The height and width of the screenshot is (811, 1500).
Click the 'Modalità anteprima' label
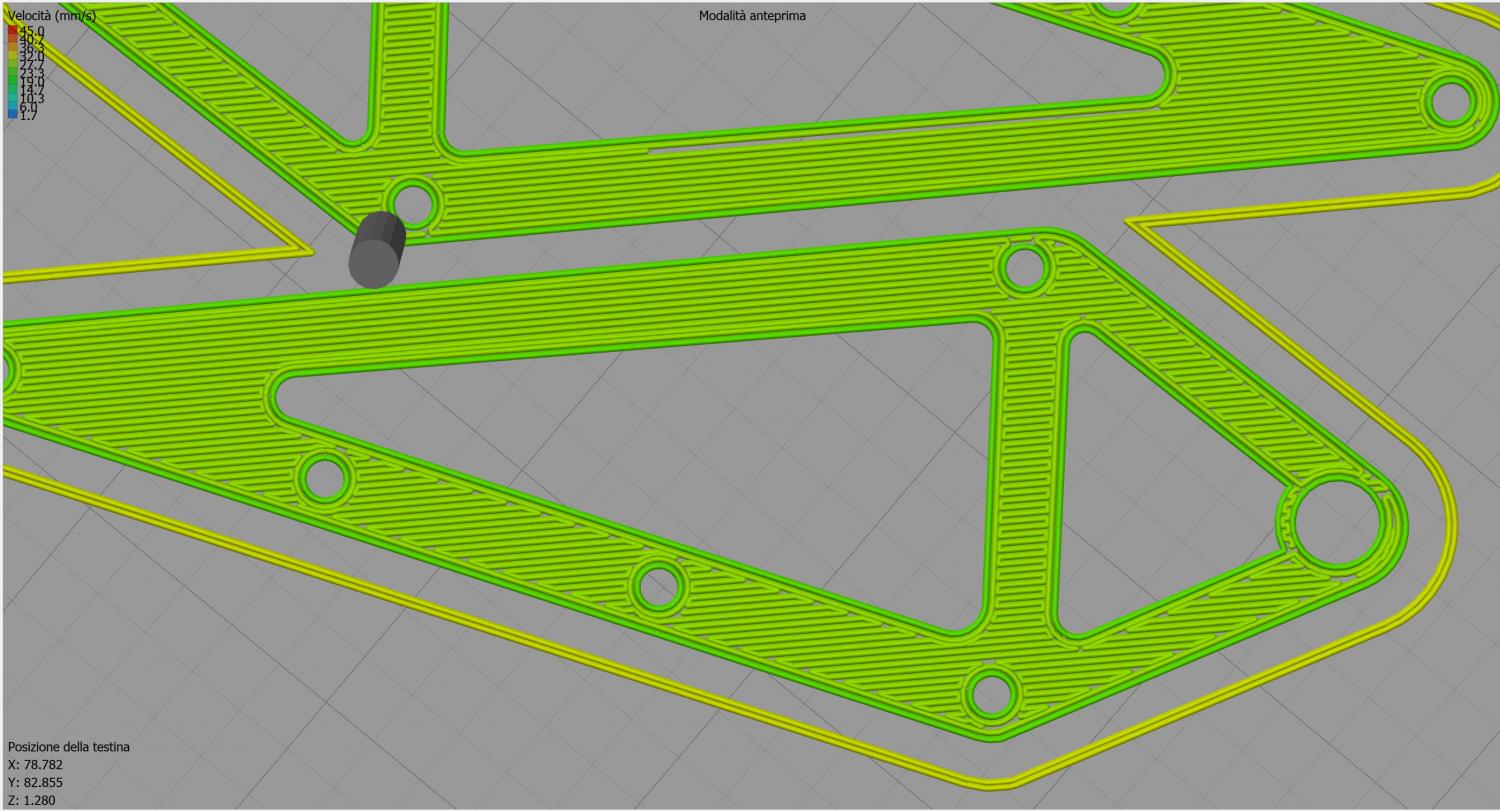pos(752,16)
